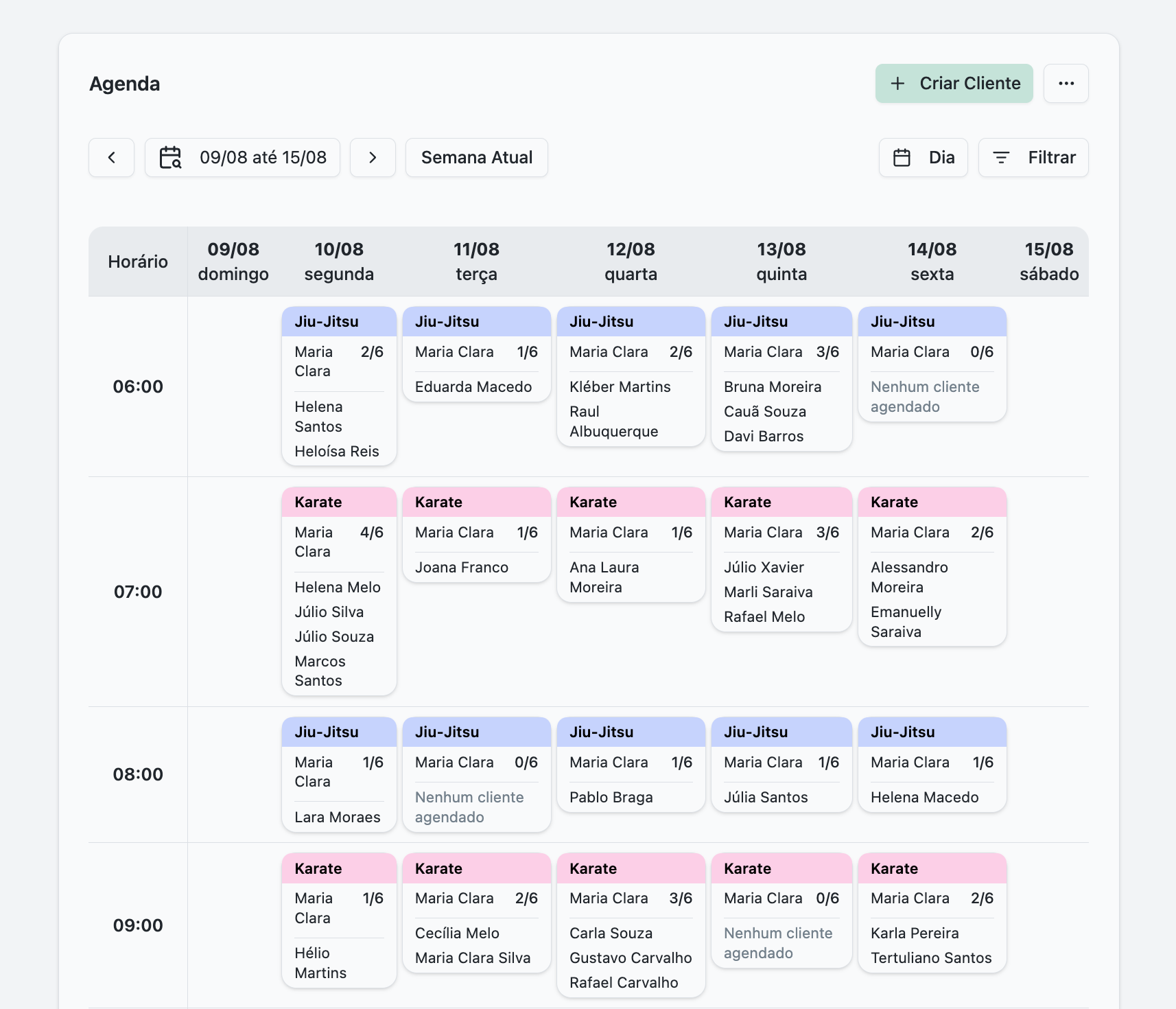This screenshot has width=1176, height=1009.
Task: Click client Rafael Carvalho in Wednesday 09:00
Action: pos(624,982)
